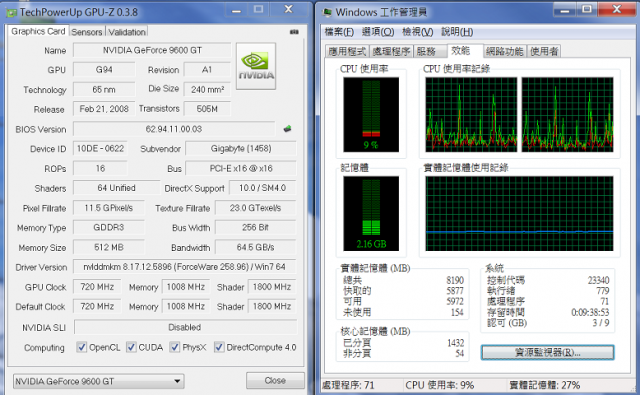Click the 總共 value 8190

point(455,280)
